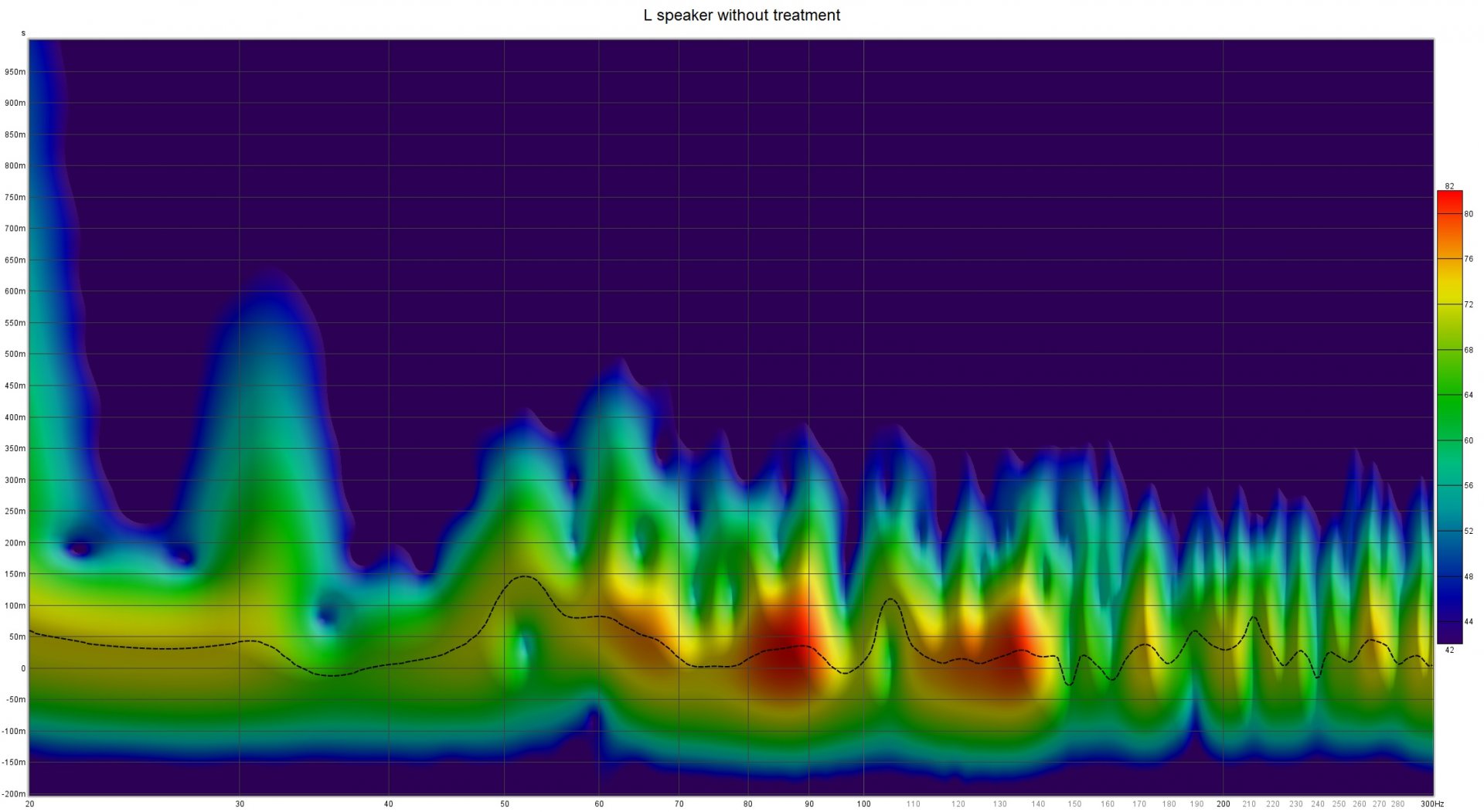Click the 400m time axis label
Viewport: 1484px width, 812px height.
click(15, 418)
